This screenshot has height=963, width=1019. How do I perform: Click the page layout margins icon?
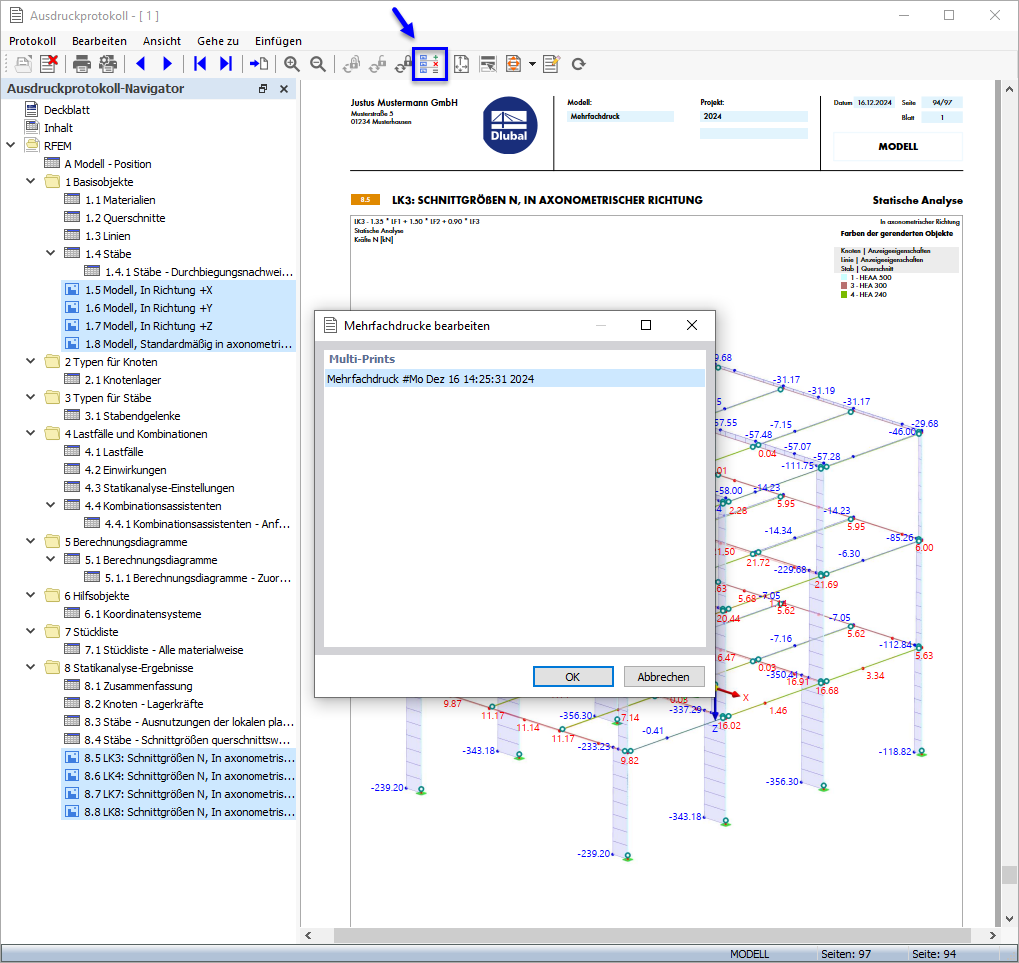tap(461, 64)
